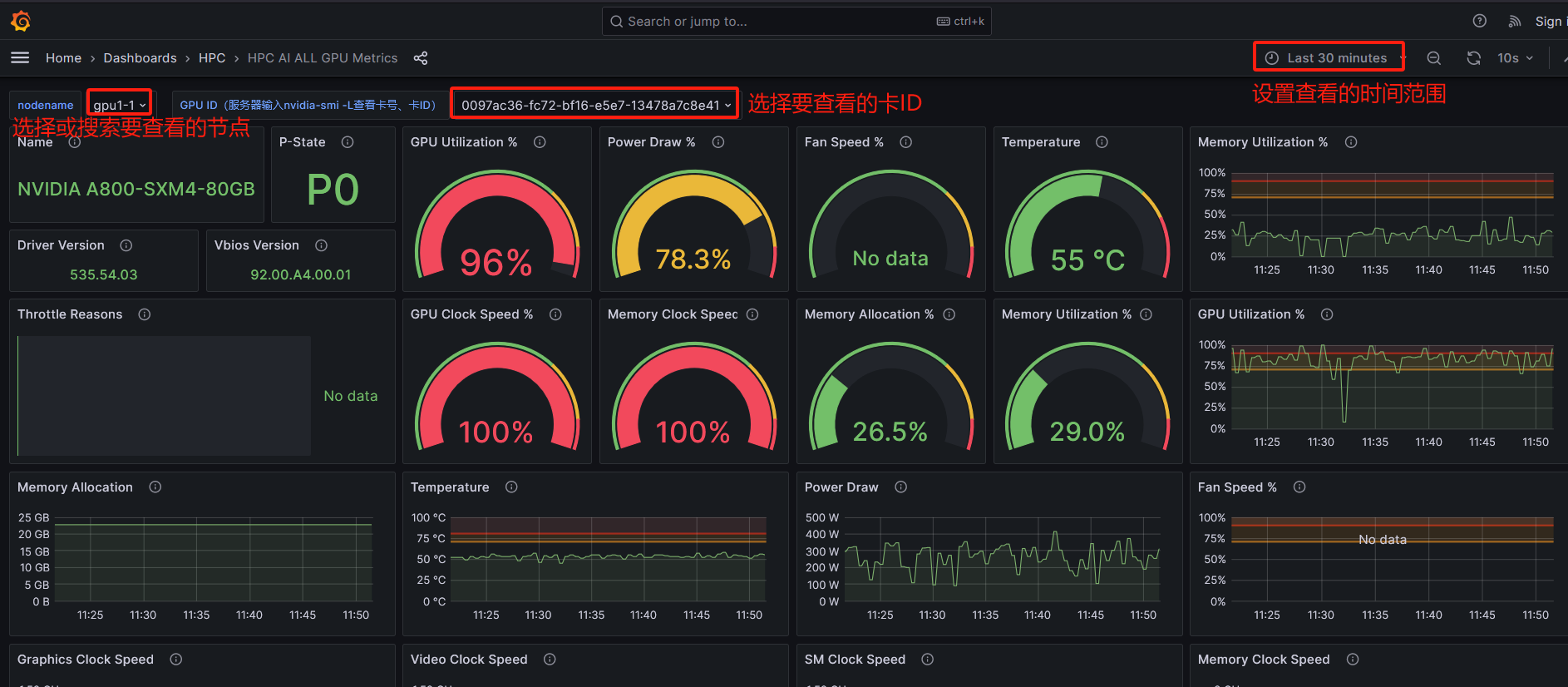Show info for Vbios Version panel
Screen dimensions: 1568x687
[x=321, y=245]
